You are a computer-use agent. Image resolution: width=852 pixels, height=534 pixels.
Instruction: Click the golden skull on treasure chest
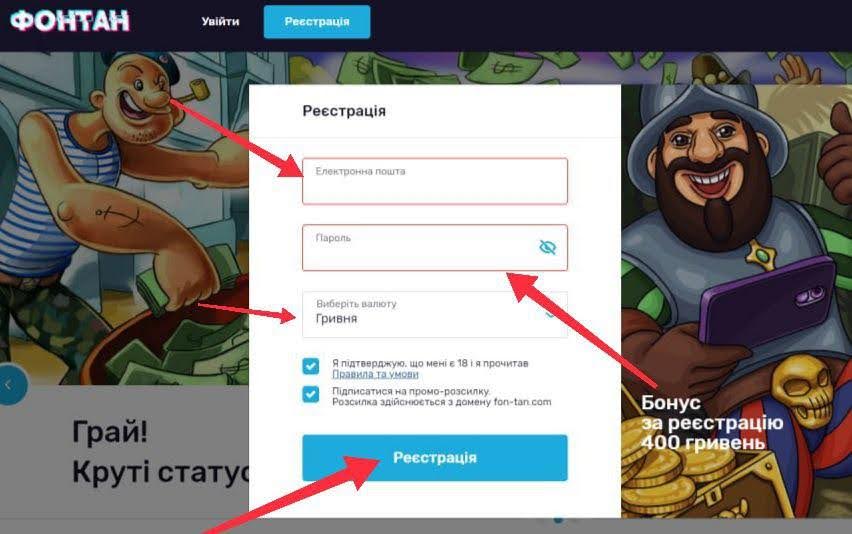[802, 387]
